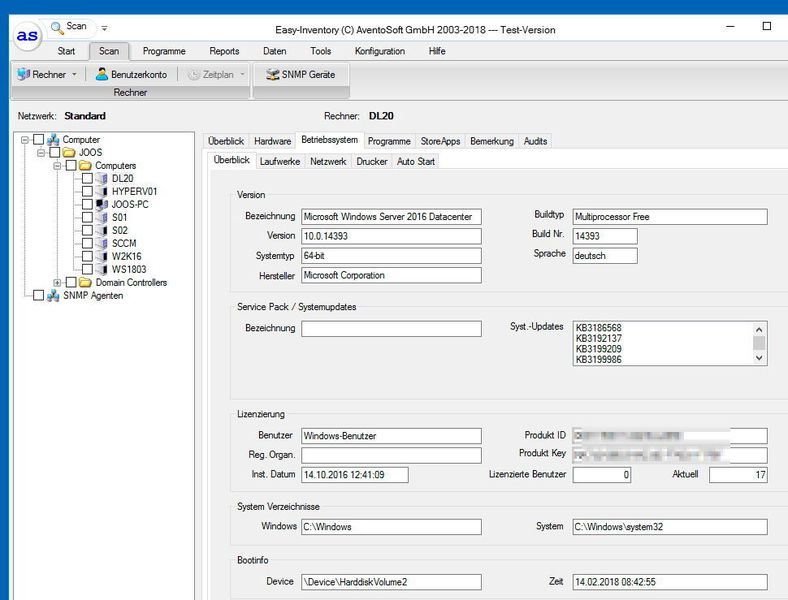Click the Lizenzierte Benutzer field
Viewport: 788px width, 600px height.
602,474
